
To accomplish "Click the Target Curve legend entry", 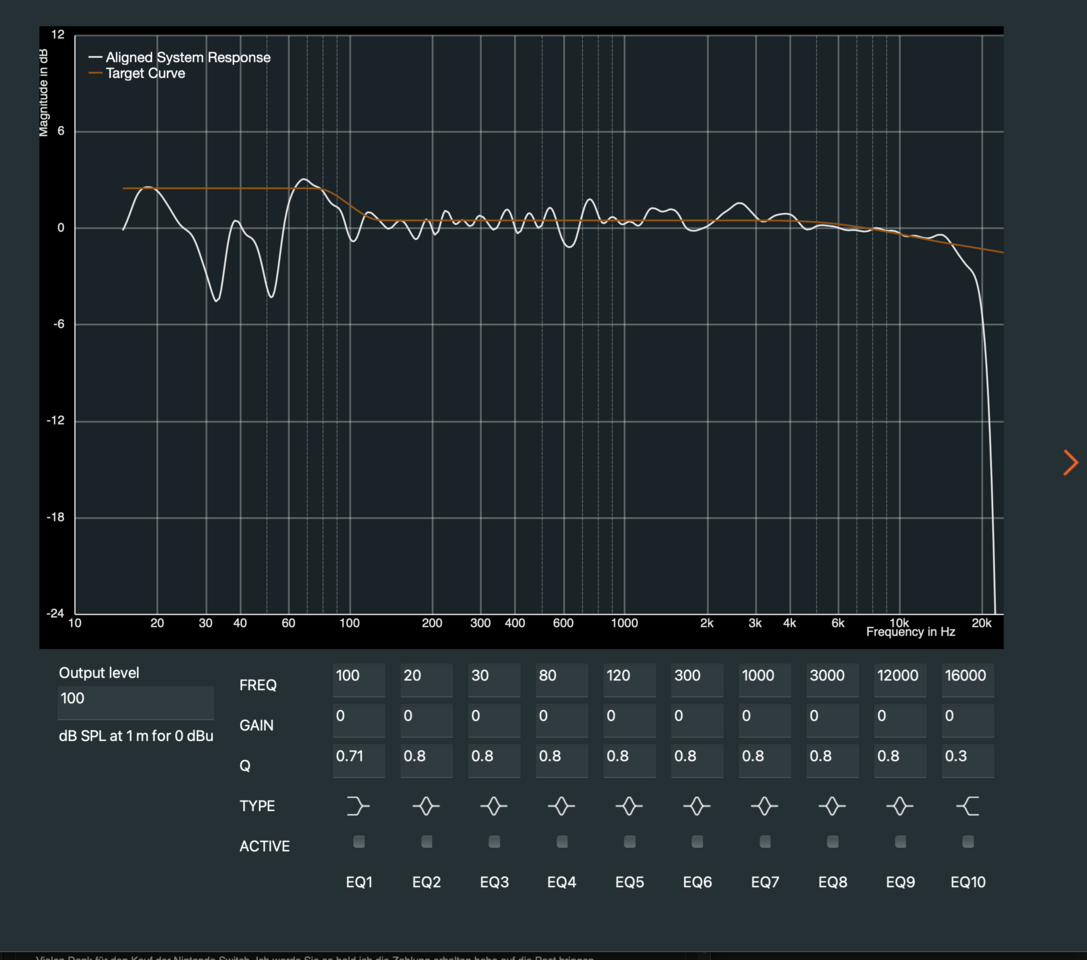I will click(x=137, y=73).
